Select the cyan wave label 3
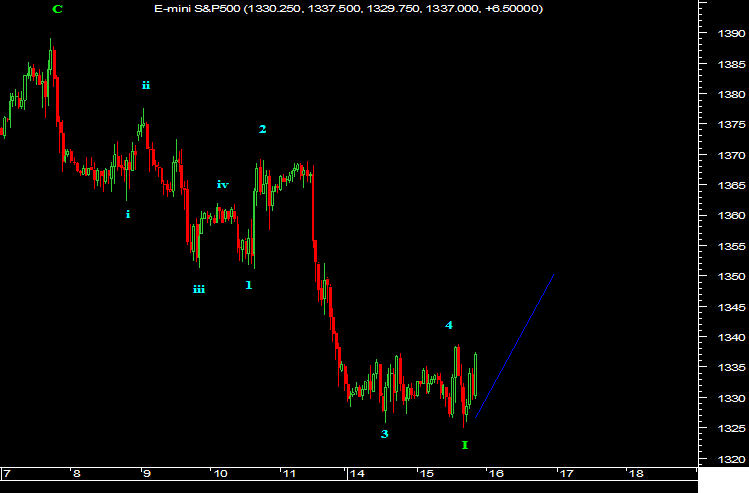The height and width of the screenshot is (493, 749). 385,434
